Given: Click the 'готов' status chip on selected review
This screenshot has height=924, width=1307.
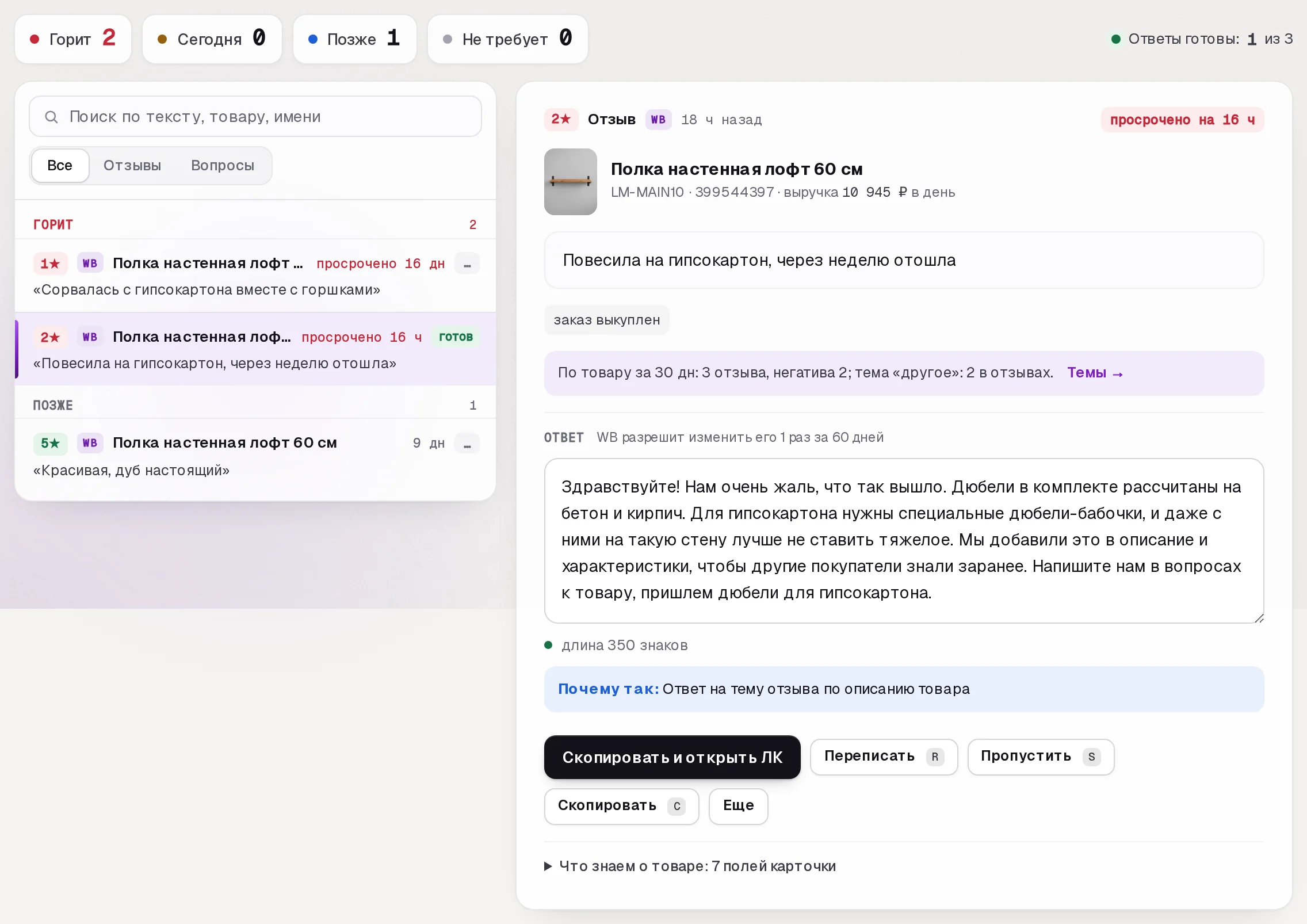Looking at the screenshot, I should [456, 337].
